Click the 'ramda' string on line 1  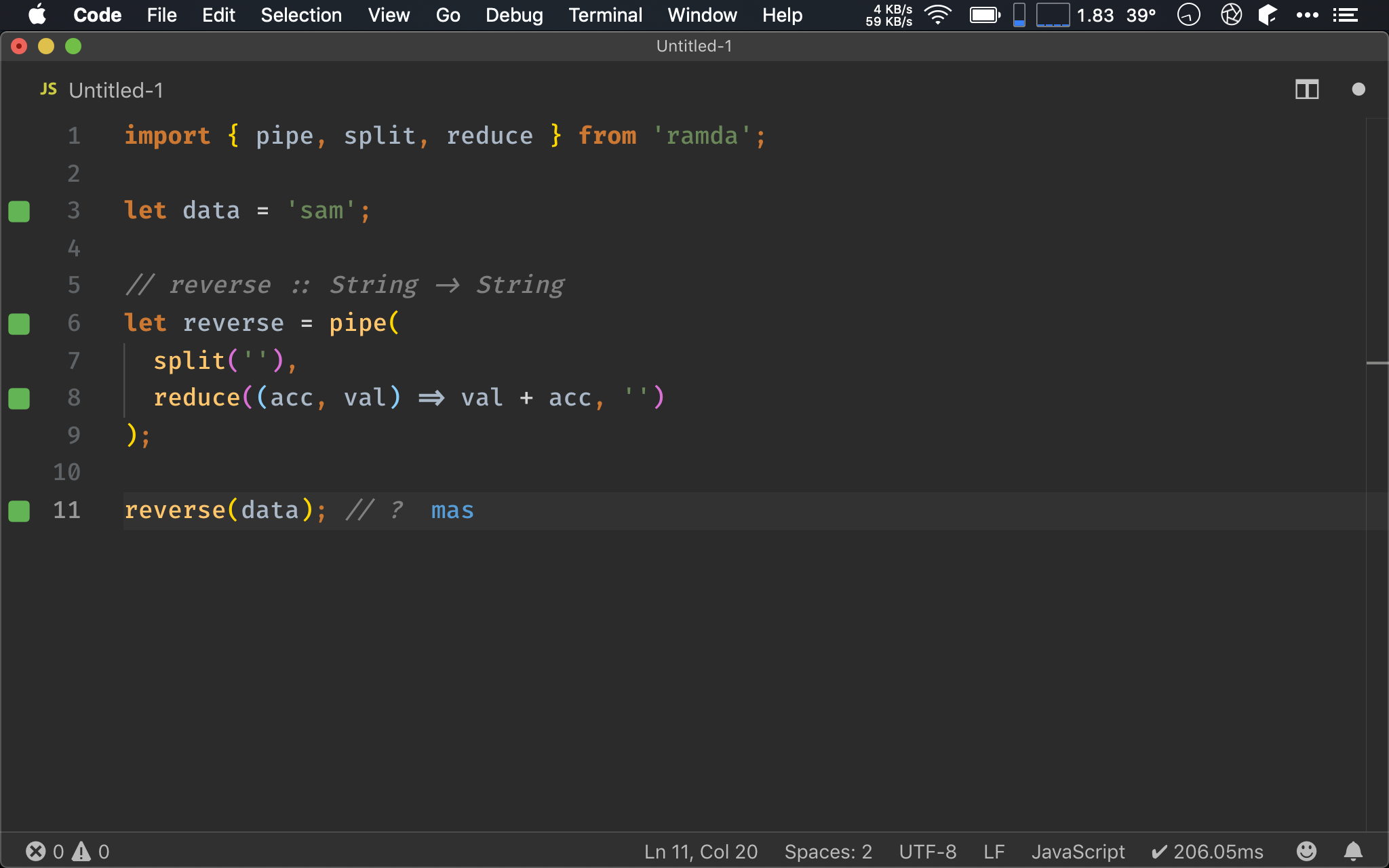(702, 136)
